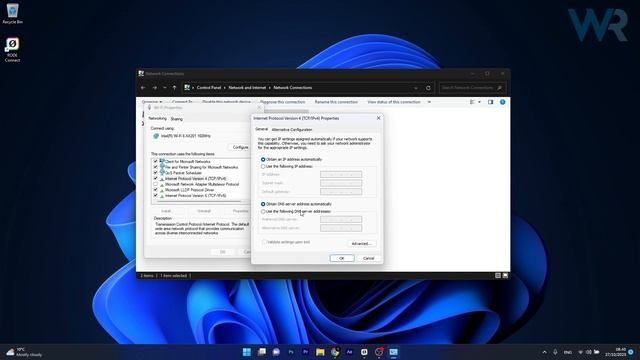Open File Explorer from the taskbar

(x=320, y=352)
